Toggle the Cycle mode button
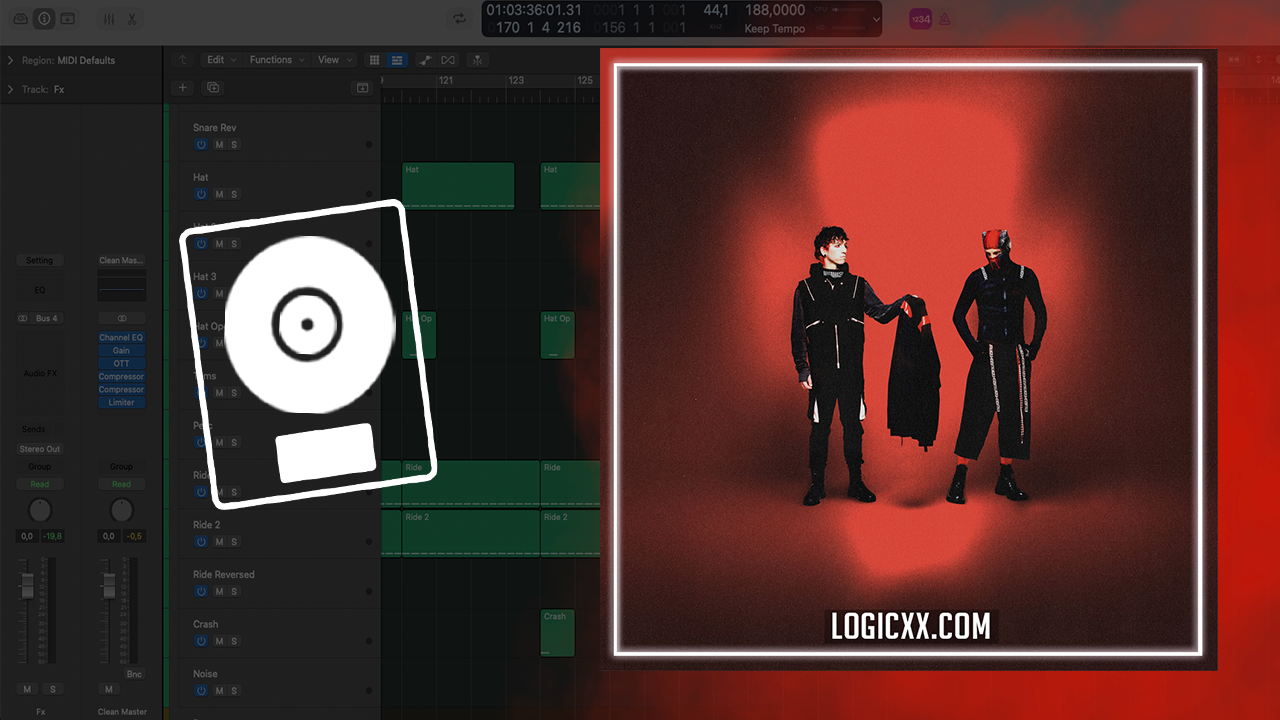The image size is (1280, 720). click(459, 19)
